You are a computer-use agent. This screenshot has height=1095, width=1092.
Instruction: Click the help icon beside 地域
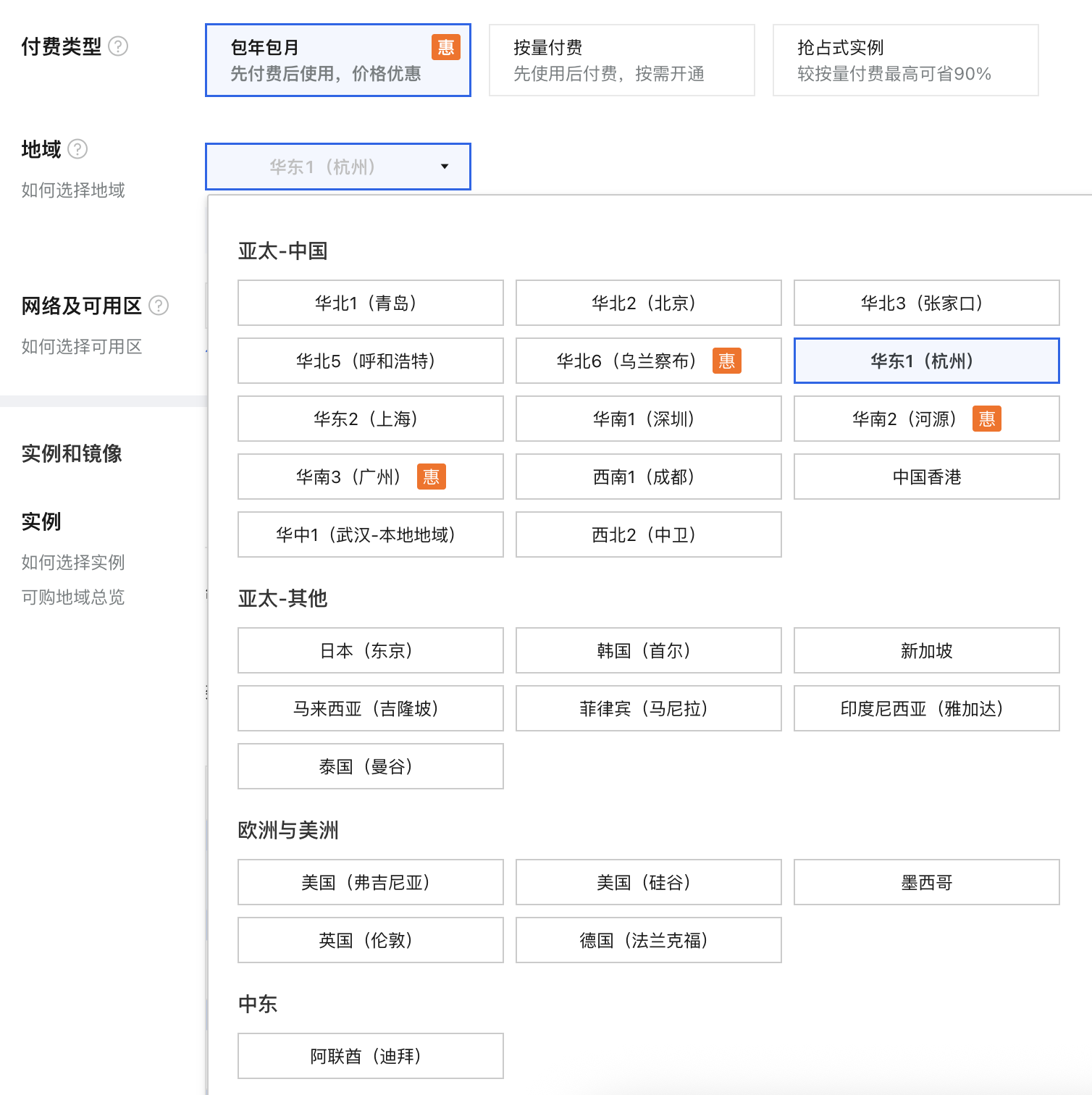(x=78, y=149)
